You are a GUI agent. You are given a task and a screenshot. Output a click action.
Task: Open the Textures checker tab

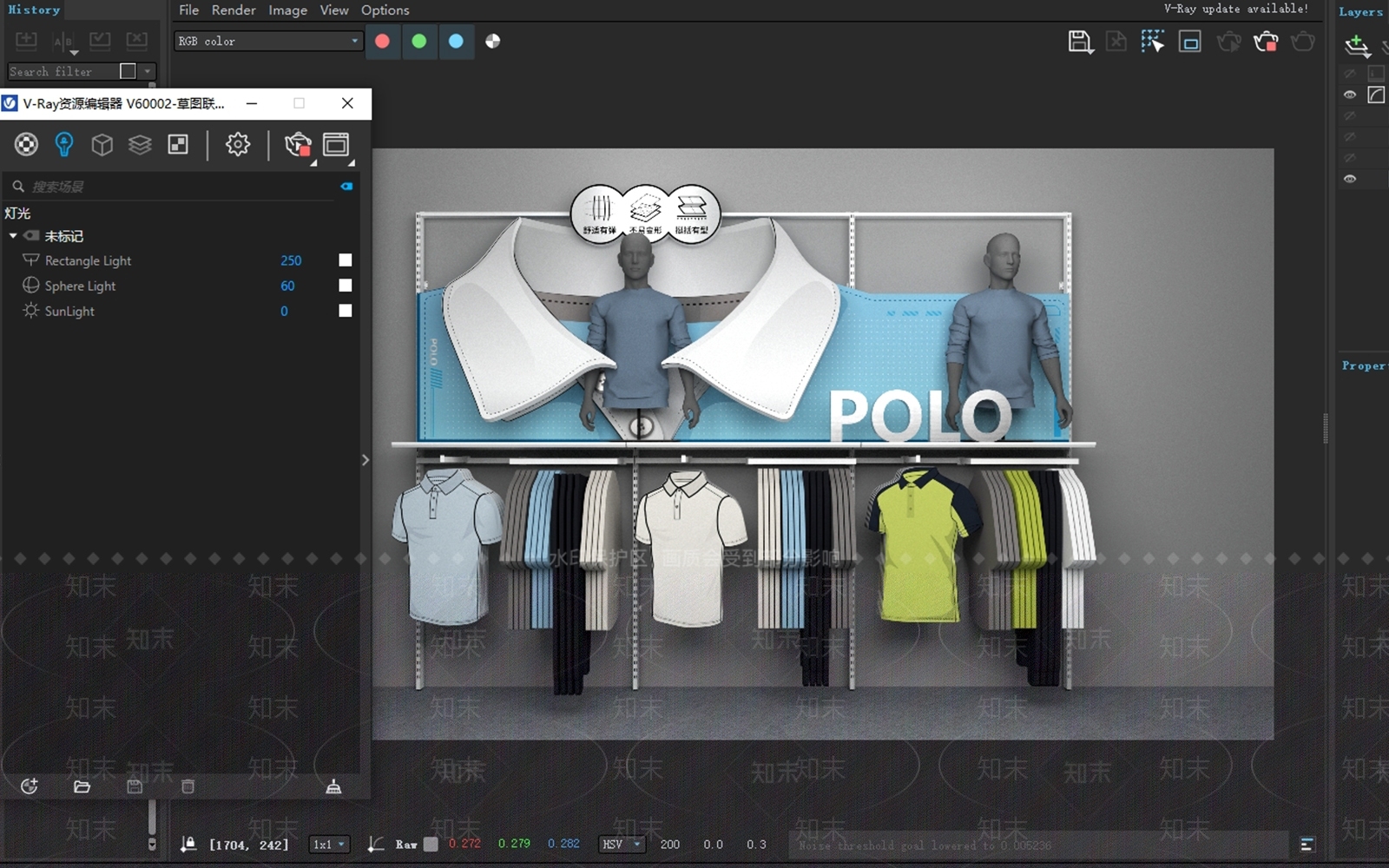tap(178, 144)
